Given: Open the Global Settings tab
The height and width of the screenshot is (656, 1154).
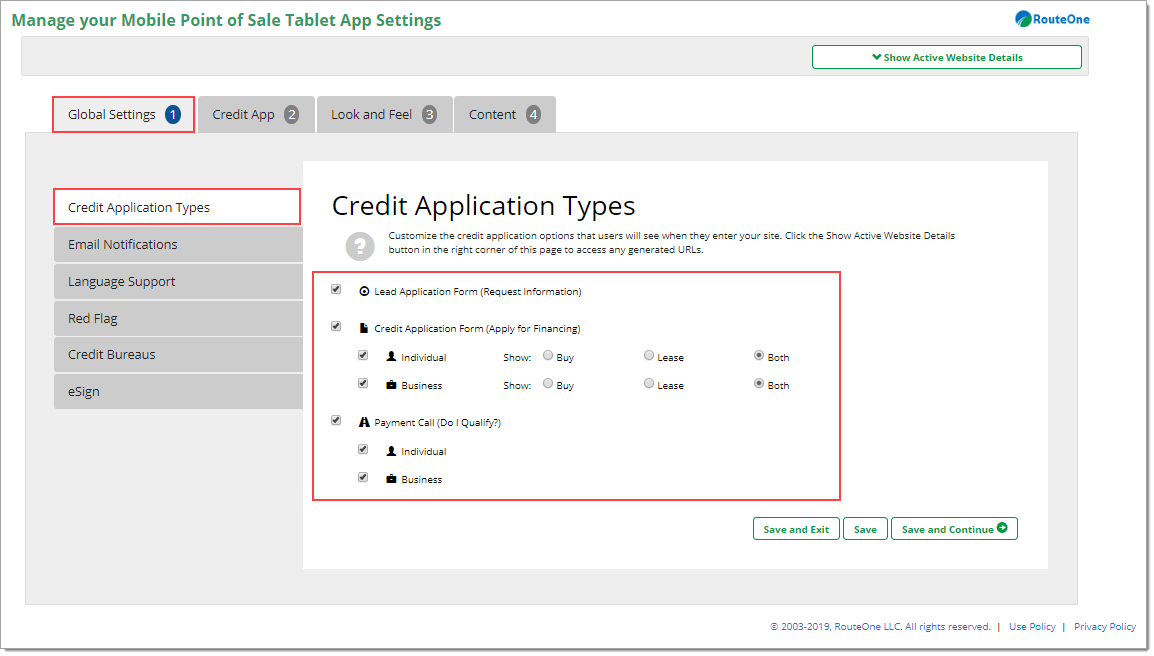Looking at the screenshot, I should pos(124,115).
